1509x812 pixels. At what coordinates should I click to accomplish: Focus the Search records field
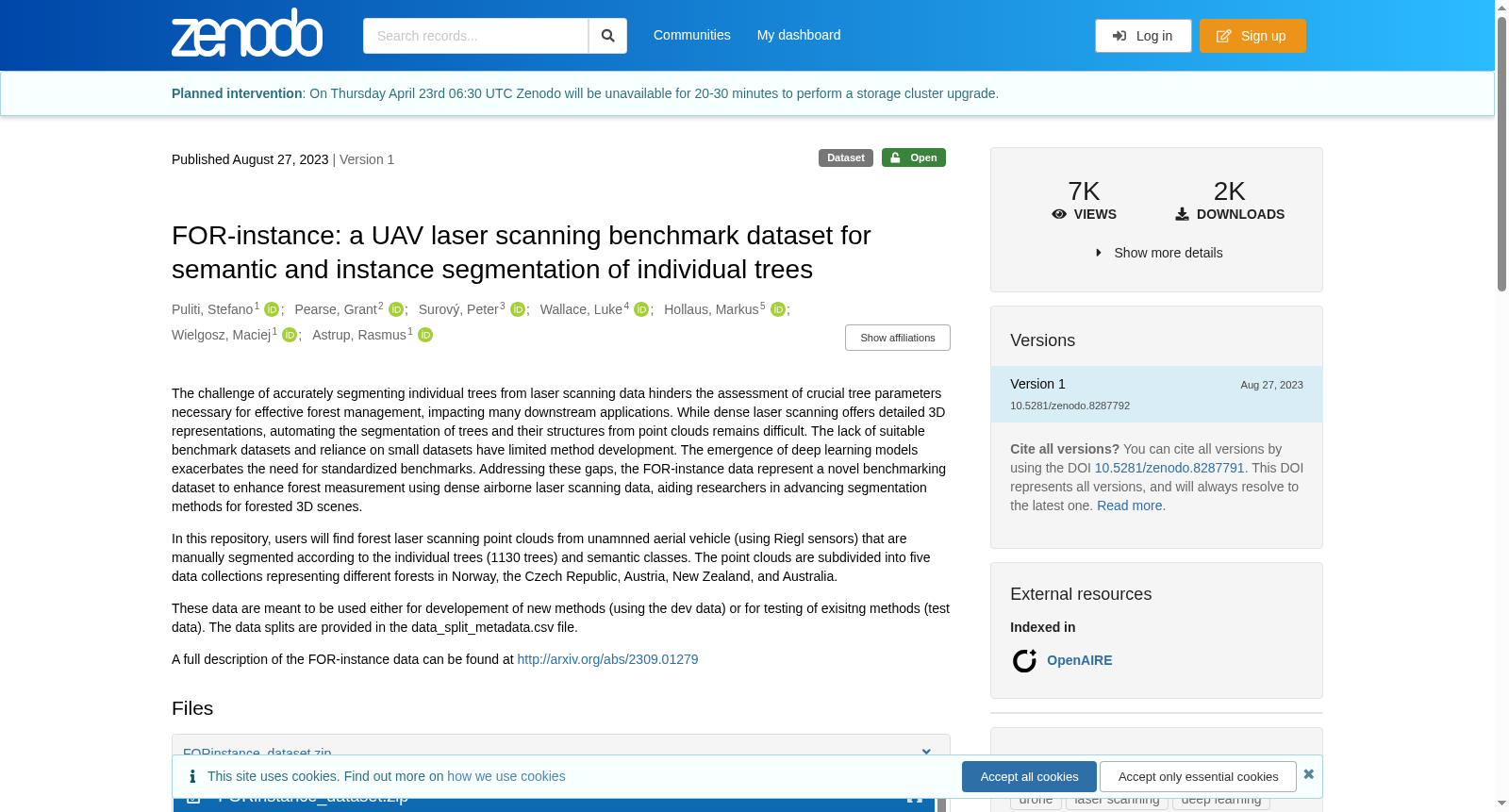coord(475,36)
